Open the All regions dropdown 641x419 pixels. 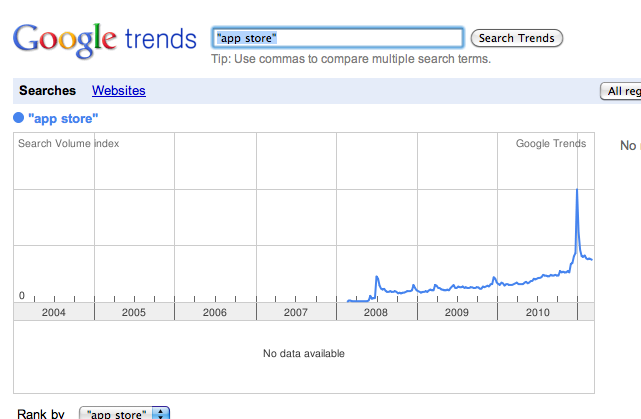621,91
